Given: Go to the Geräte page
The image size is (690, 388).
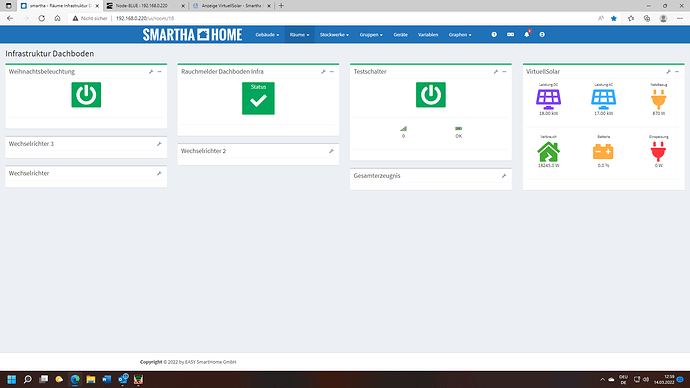Looking at the screenshot, I should coord(400,35).
